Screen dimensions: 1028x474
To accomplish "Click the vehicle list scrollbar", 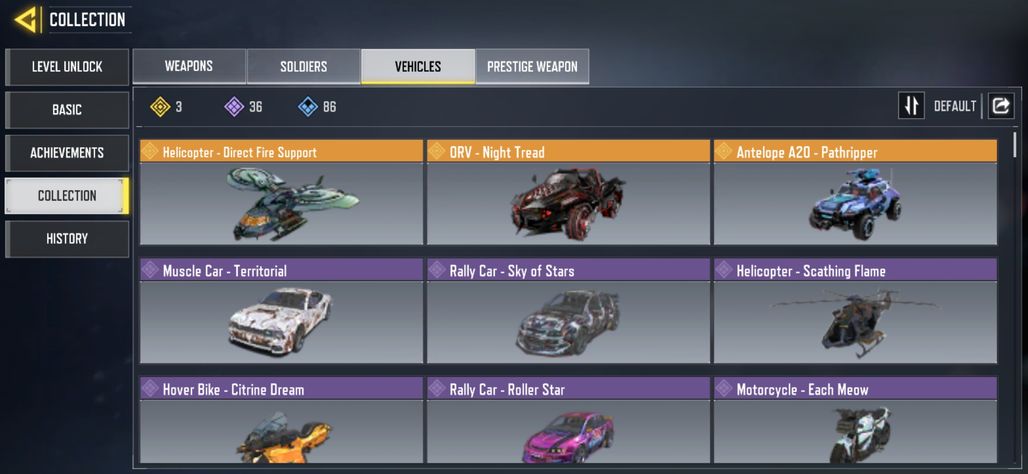I will (x=1016, y=145).
